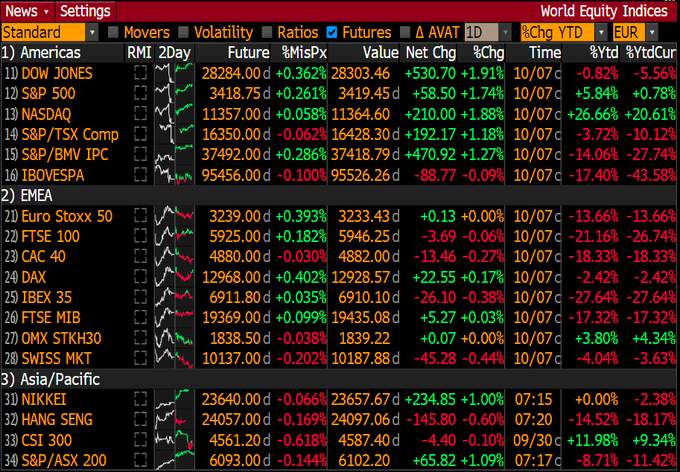Select the DAX future value 12968.00

[x=231, y=277]
